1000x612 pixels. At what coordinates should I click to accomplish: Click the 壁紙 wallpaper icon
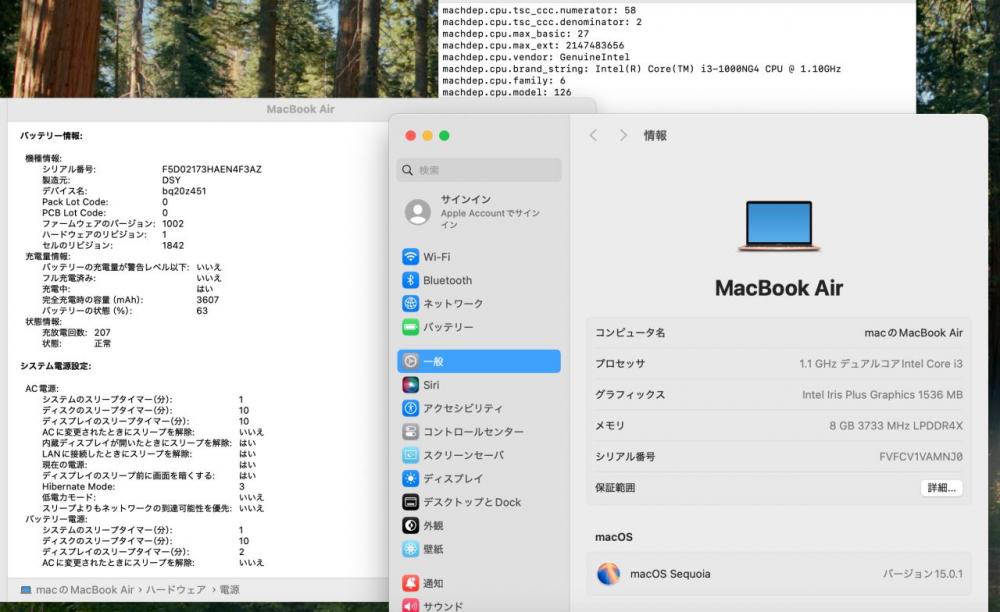411,549
